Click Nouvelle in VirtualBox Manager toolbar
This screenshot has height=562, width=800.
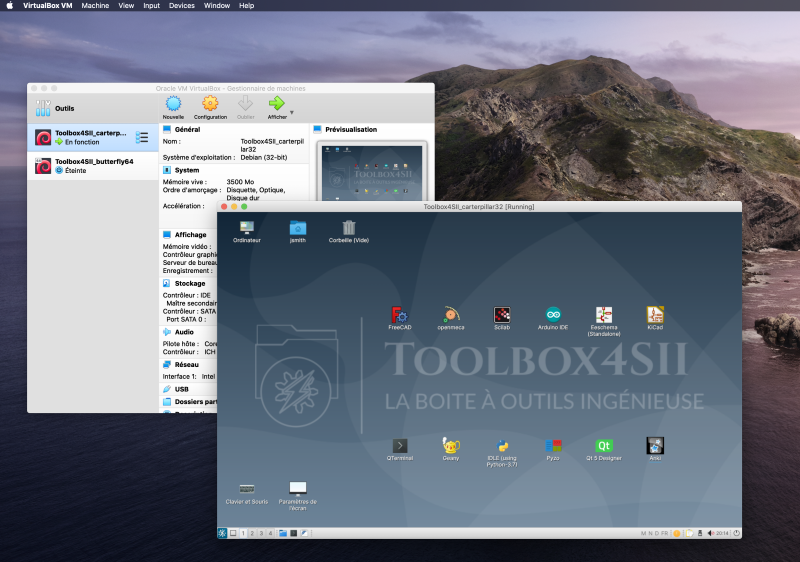[x=173, y=108]
